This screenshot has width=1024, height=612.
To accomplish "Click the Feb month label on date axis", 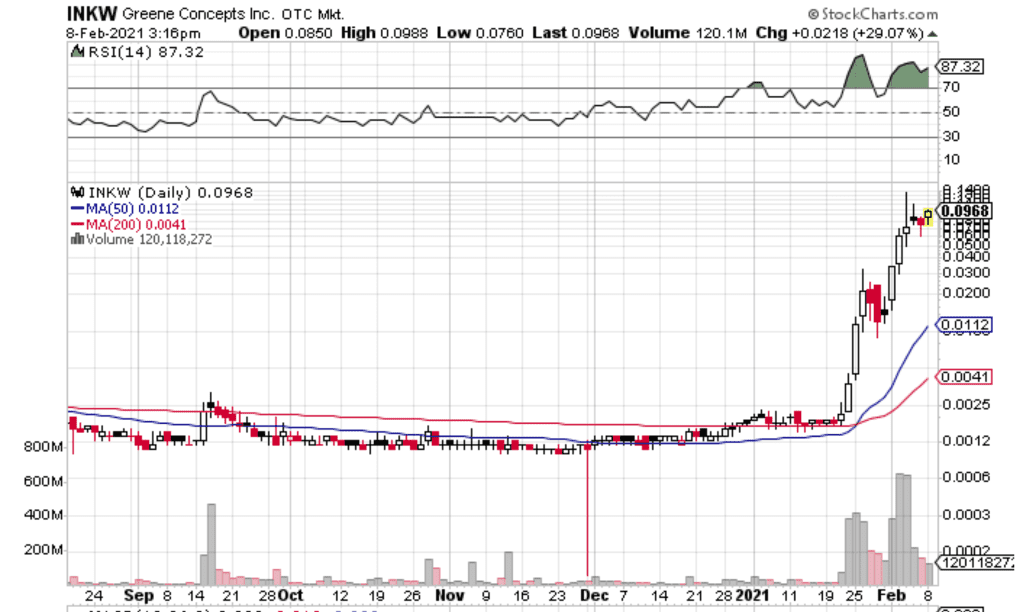I will (891, 596).
